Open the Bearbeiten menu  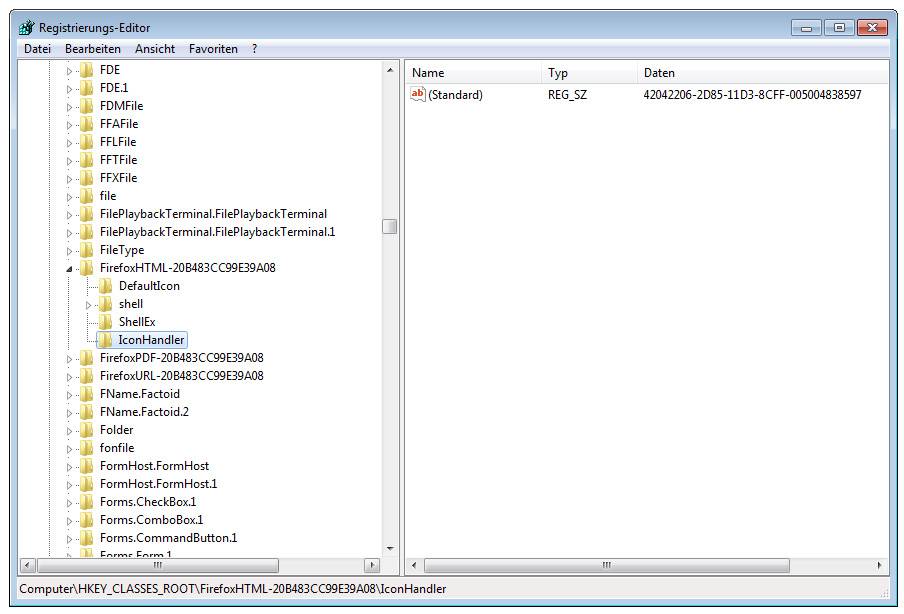(x=93, y=48)
